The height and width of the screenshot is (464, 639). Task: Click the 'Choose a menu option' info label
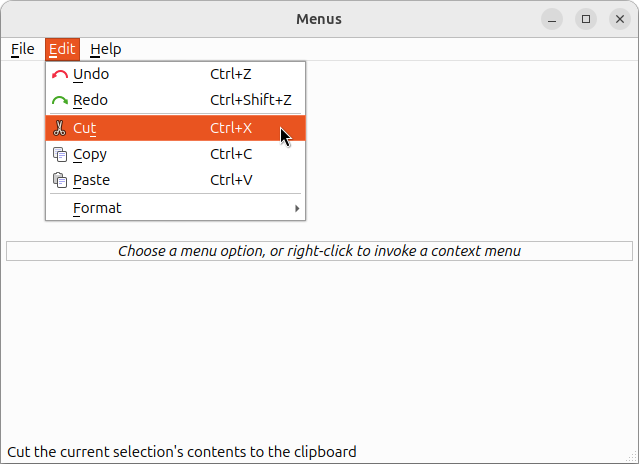click(319, 251)
